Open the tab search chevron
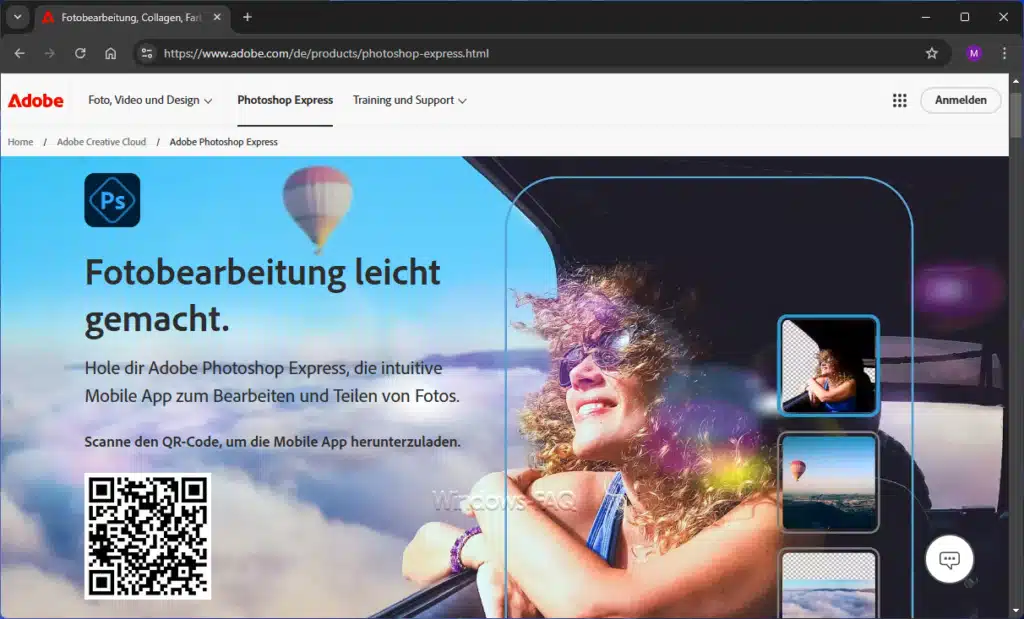The width and height of the screenshot is (1024, 619). click(16, 17)
